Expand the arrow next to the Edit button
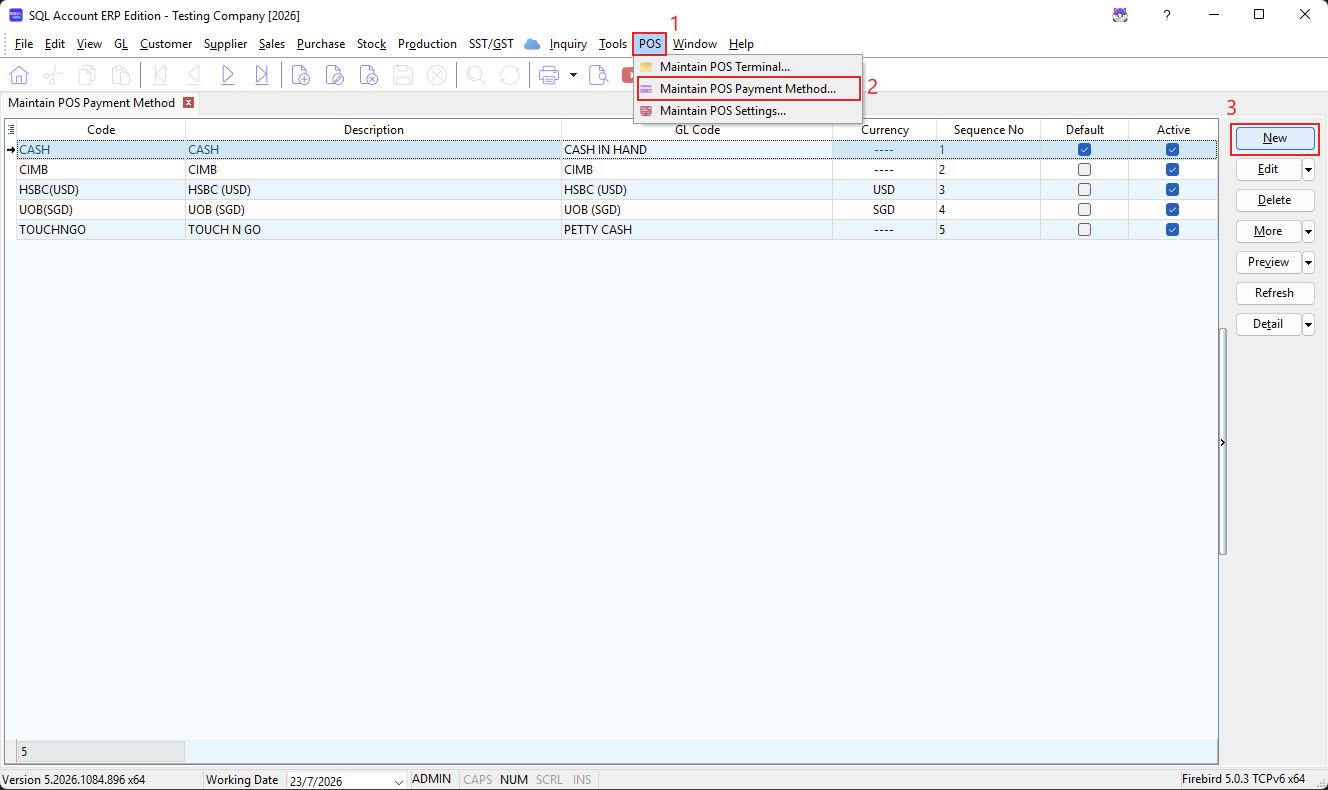 pyautogui.click(x=1308, y=169)
